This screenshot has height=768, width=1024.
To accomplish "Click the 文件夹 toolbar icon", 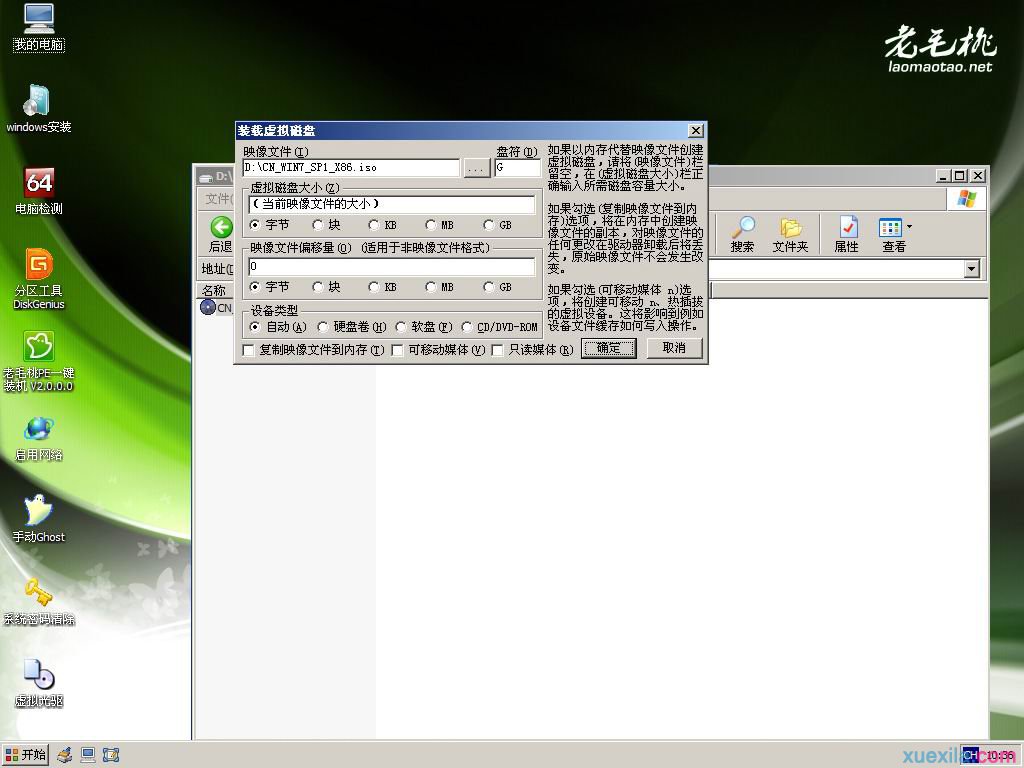I will (790, 234).
